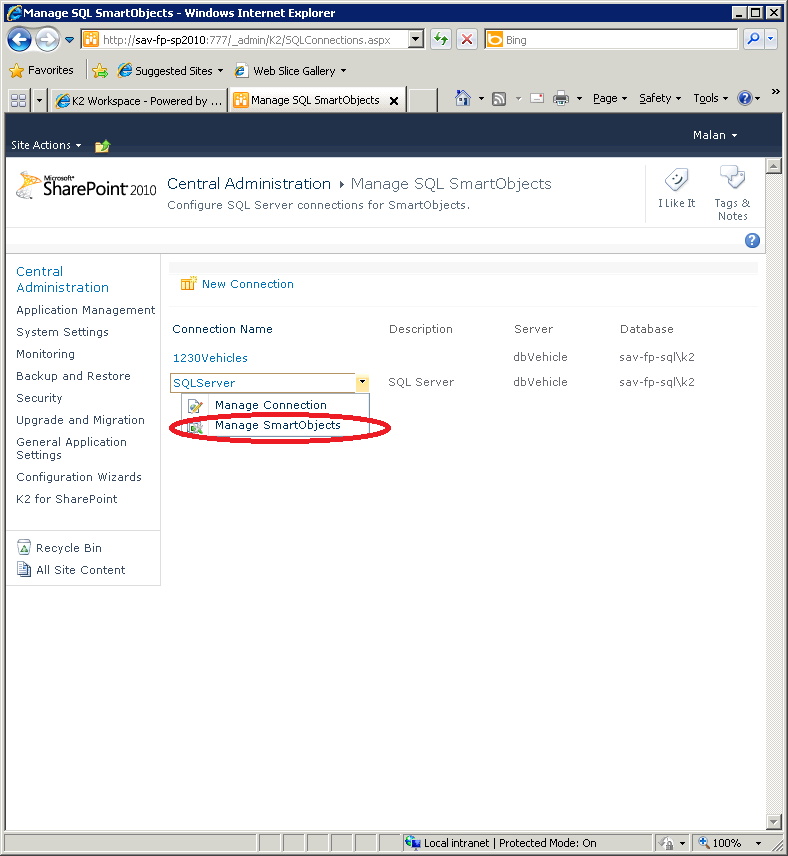Open the Page menu
Viewport: 788px width, 856px height.
[610, 98]
